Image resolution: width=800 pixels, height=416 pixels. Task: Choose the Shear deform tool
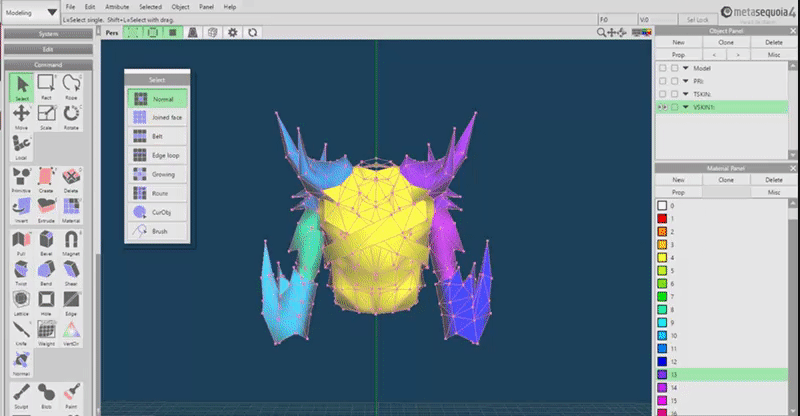pyautogui.click(x=71, y=273)
